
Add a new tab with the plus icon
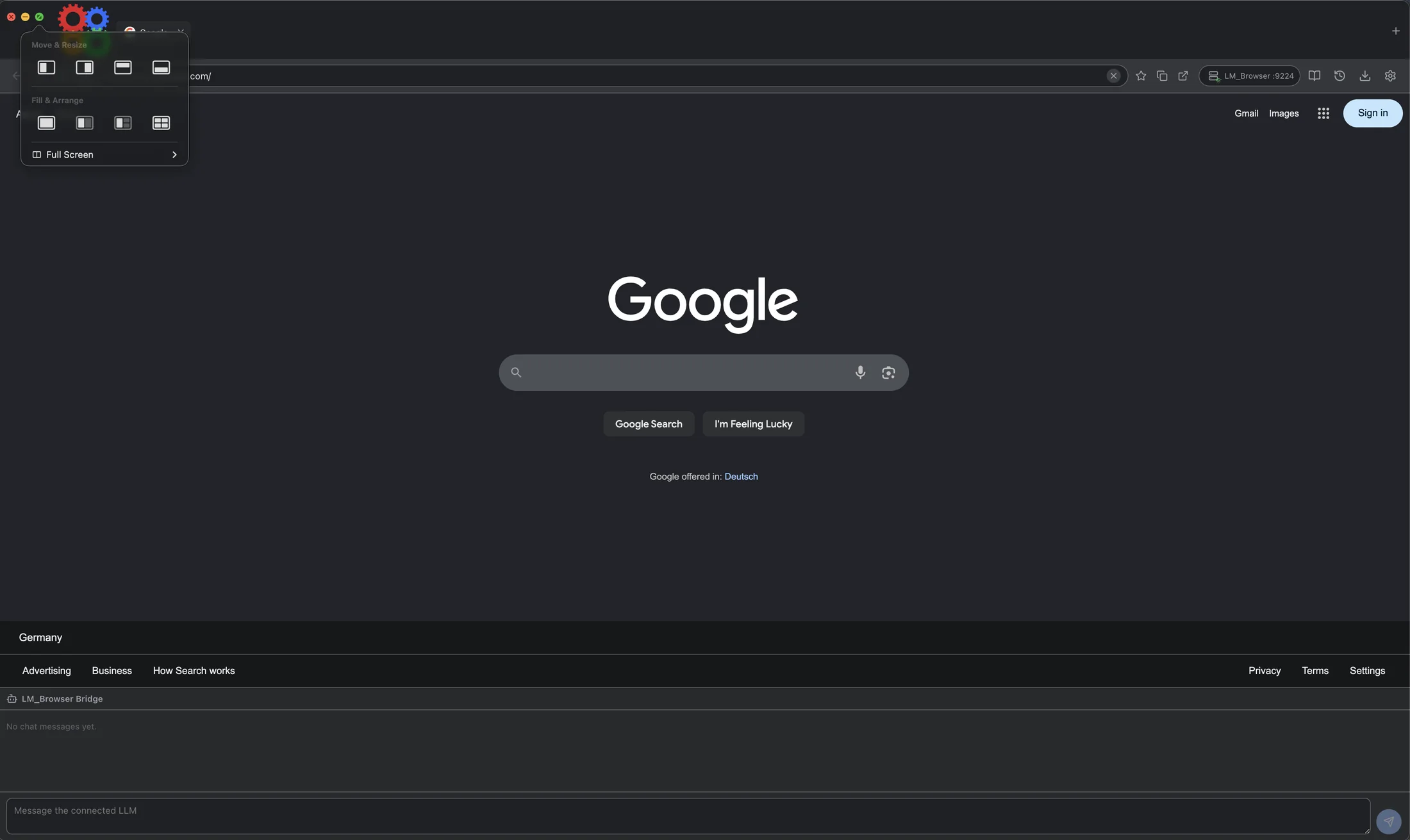[x=1396, y=31]
